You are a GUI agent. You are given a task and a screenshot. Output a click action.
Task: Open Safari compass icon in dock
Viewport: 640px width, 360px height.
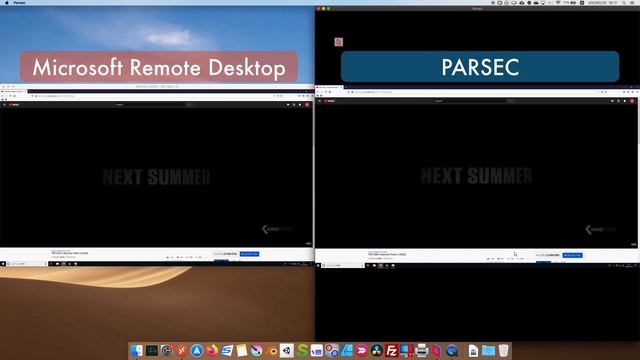[197, 350]
